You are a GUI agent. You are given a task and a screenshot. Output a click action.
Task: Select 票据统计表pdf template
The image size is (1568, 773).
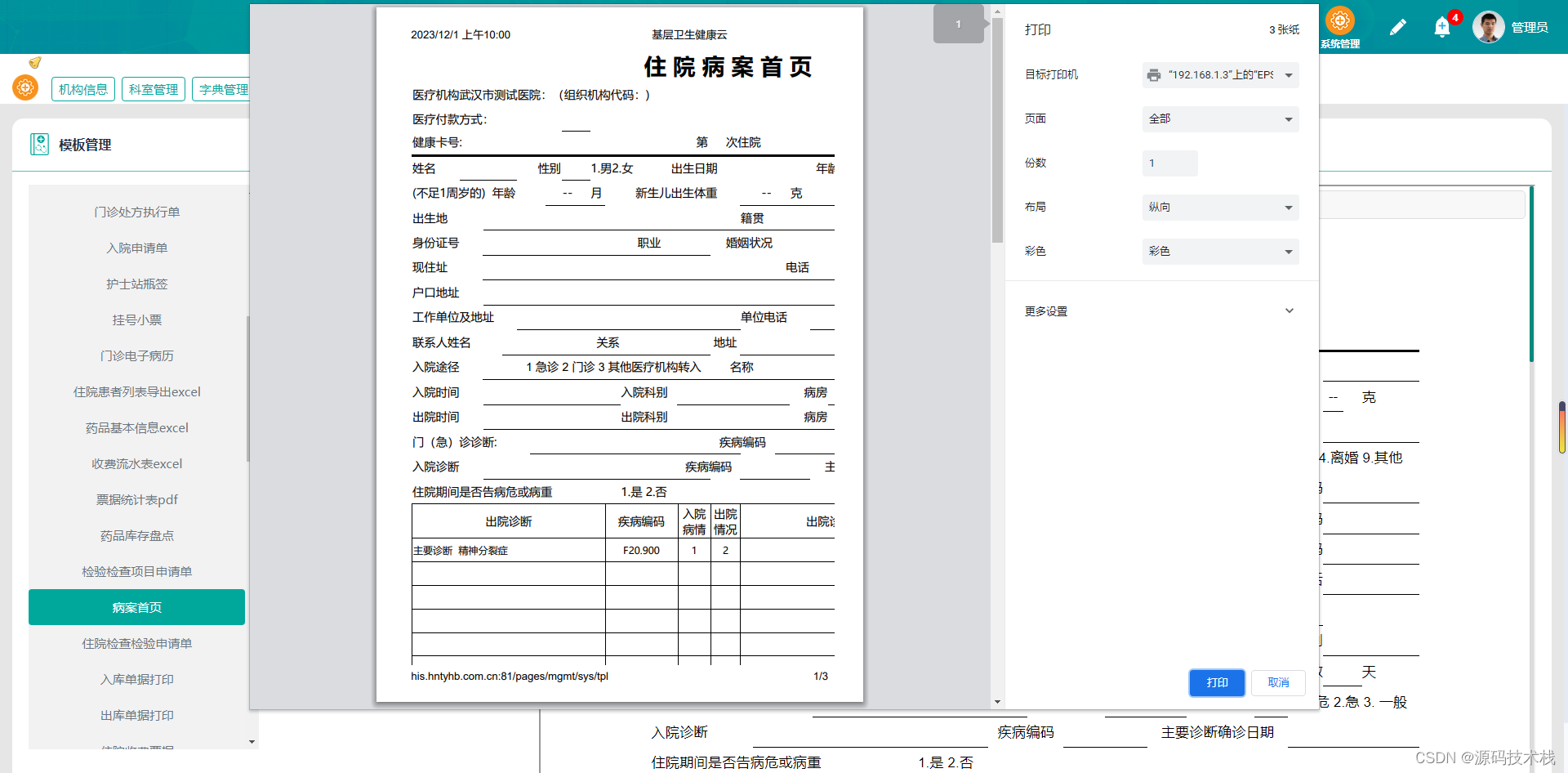click(137, 499)
